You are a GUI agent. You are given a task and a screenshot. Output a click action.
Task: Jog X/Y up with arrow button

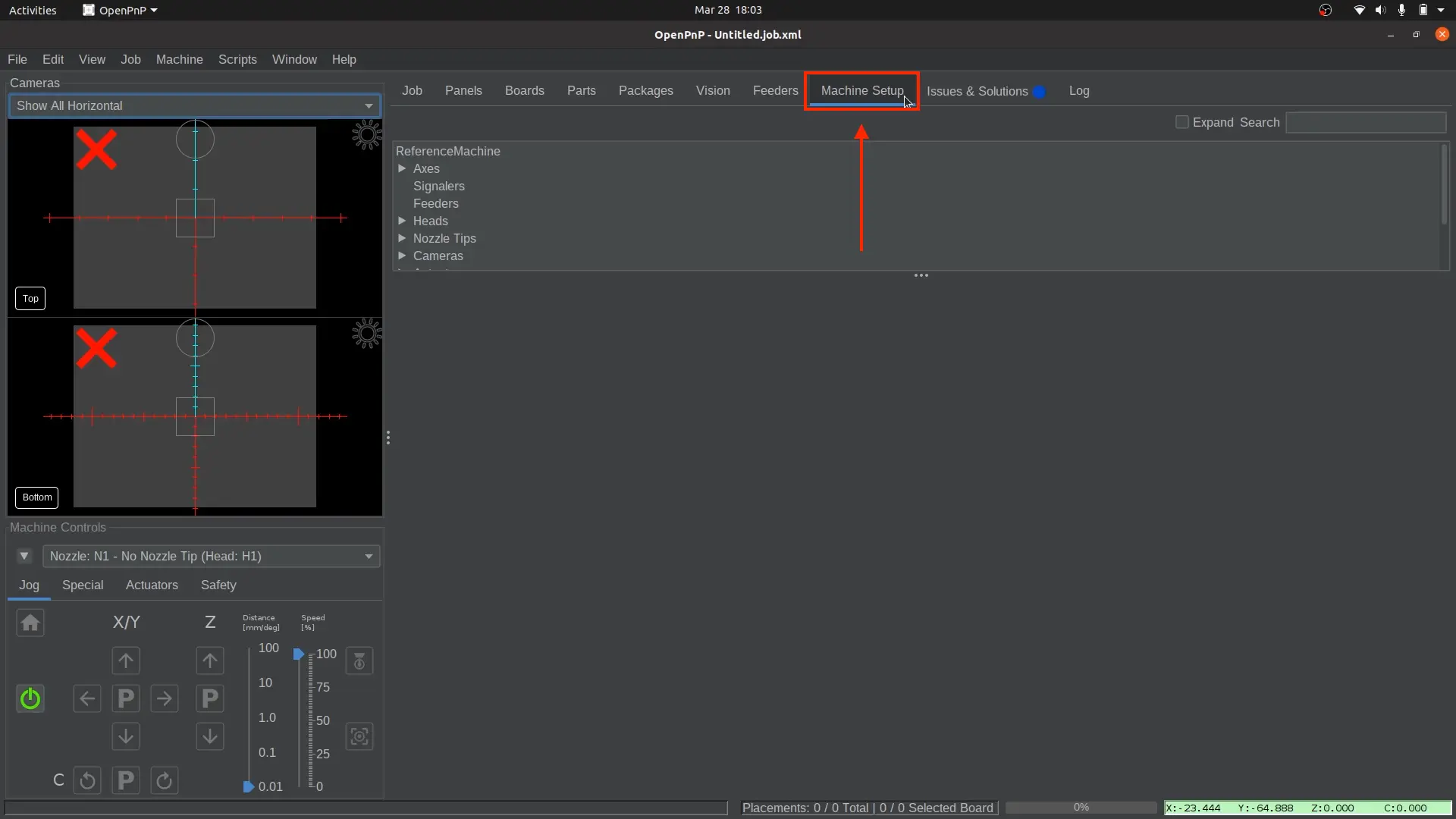click(x=126, y=661)
